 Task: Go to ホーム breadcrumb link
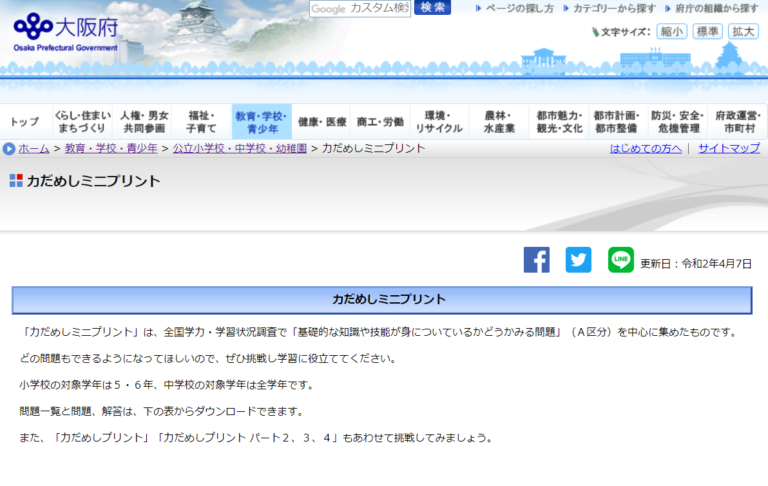34,148
